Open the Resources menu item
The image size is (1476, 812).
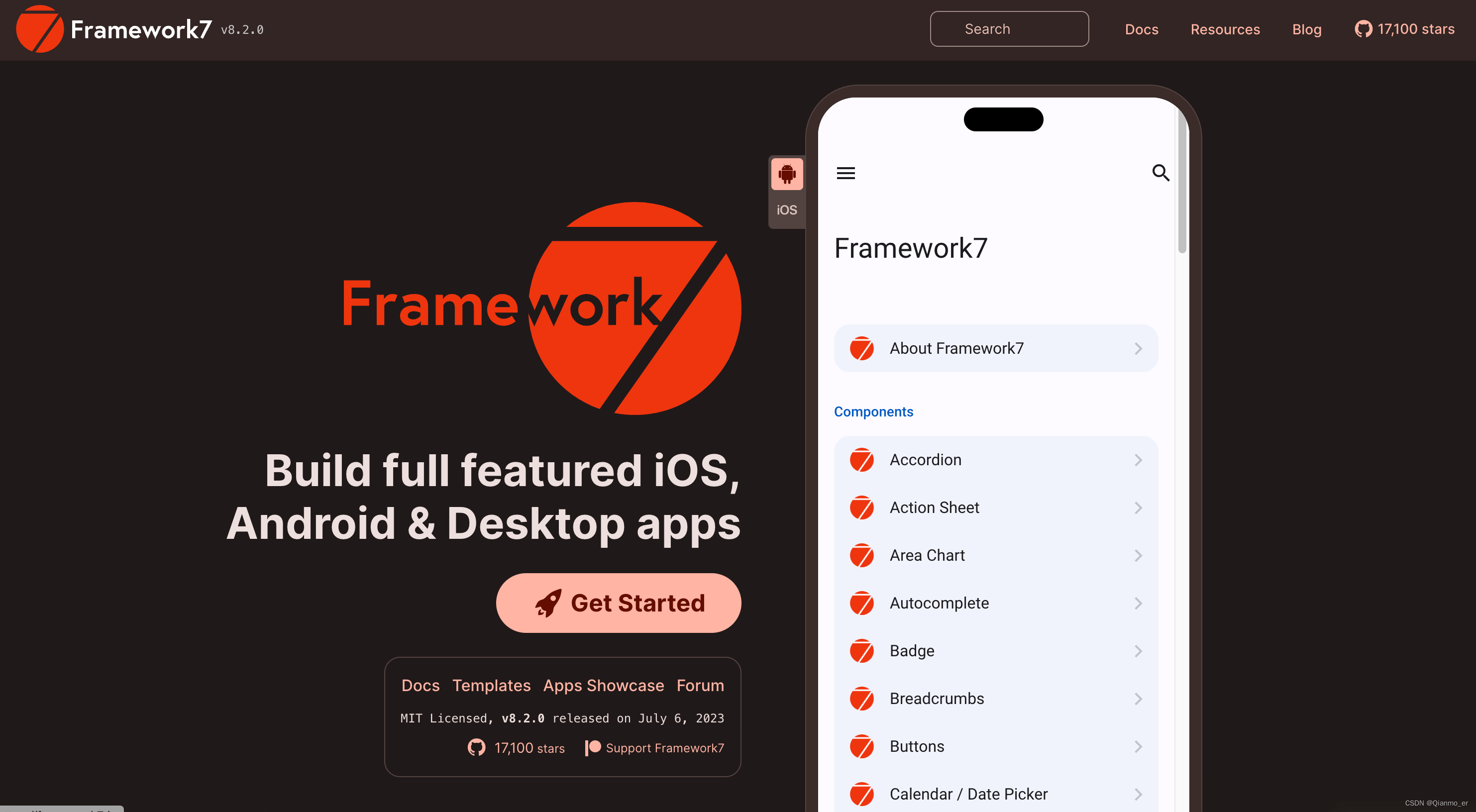1225,28
